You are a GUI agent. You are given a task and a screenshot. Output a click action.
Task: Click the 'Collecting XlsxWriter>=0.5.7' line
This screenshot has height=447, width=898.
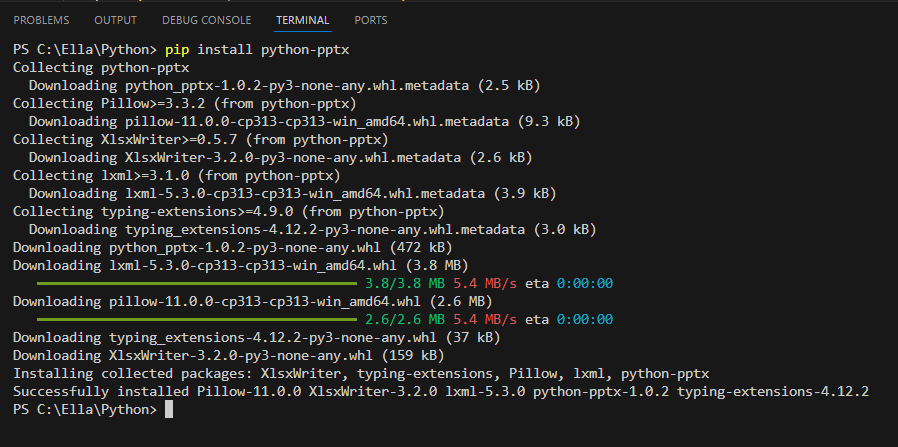(x=200, y=140)
